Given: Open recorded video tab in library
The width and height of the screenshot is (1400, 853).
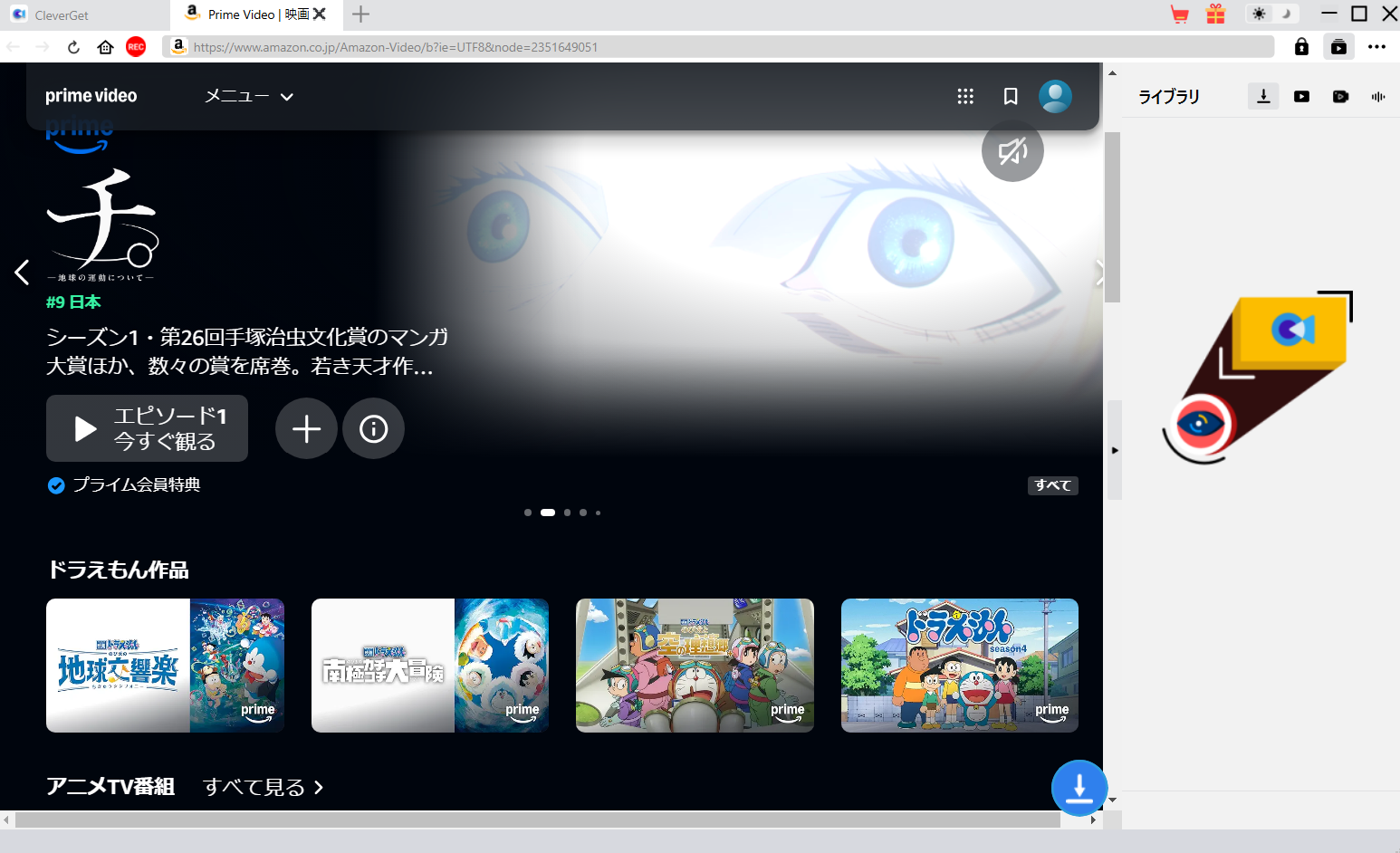Looking at the screenshot, I should 1340,96.
